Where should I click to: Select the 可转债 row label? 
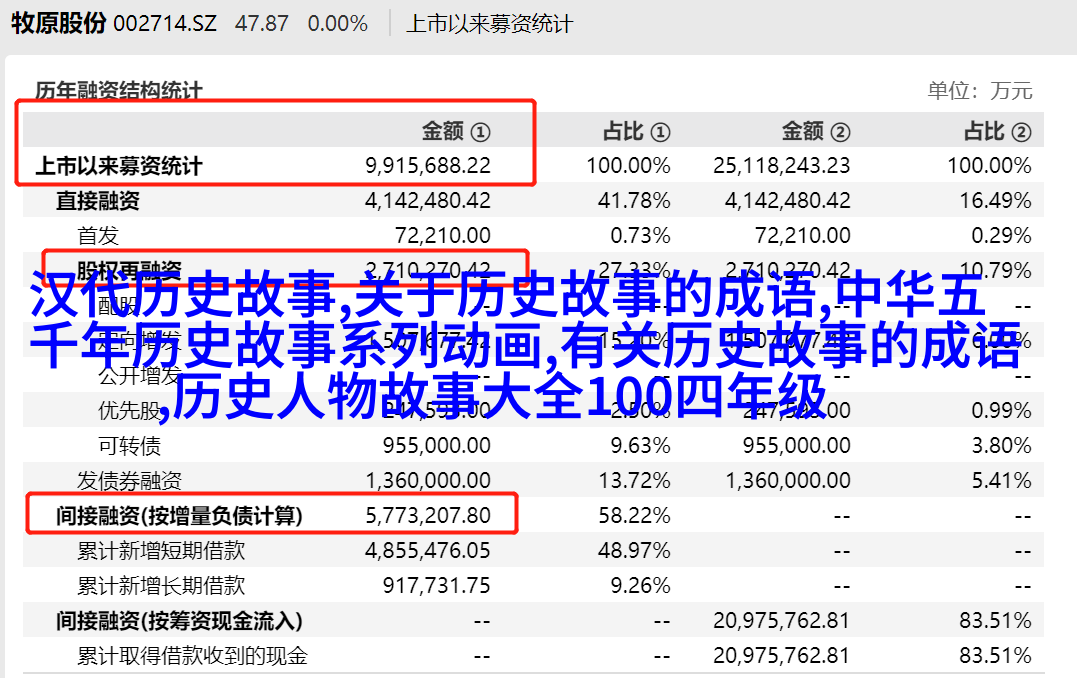point(129,446)
